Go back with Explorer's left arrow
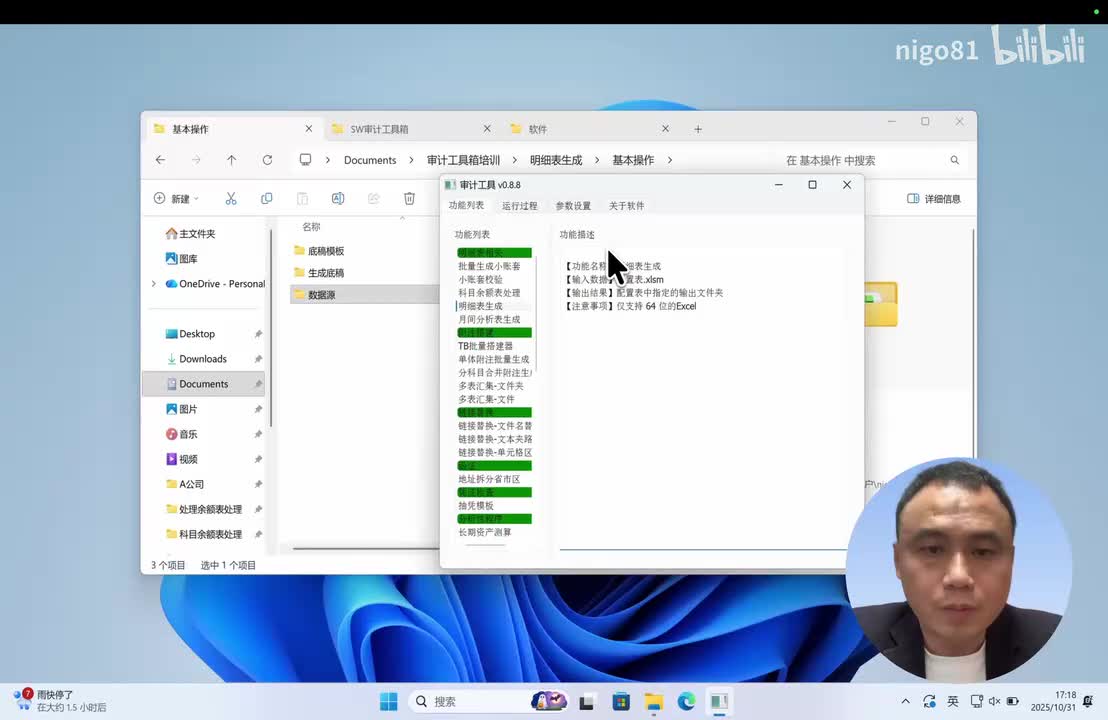Screen dimensions: 1108x720 click(x=160, y=160)
